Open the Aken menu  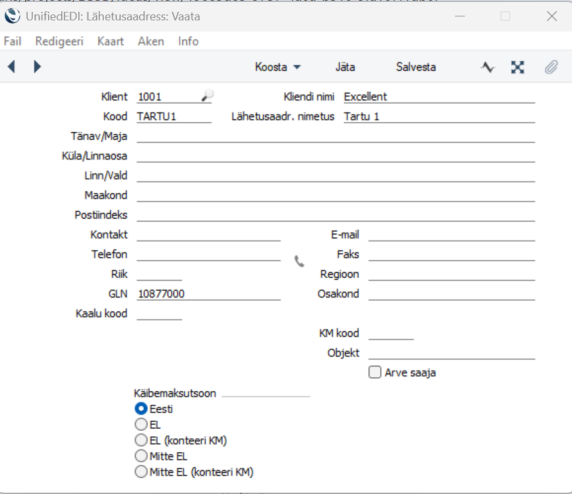[151, 41]
